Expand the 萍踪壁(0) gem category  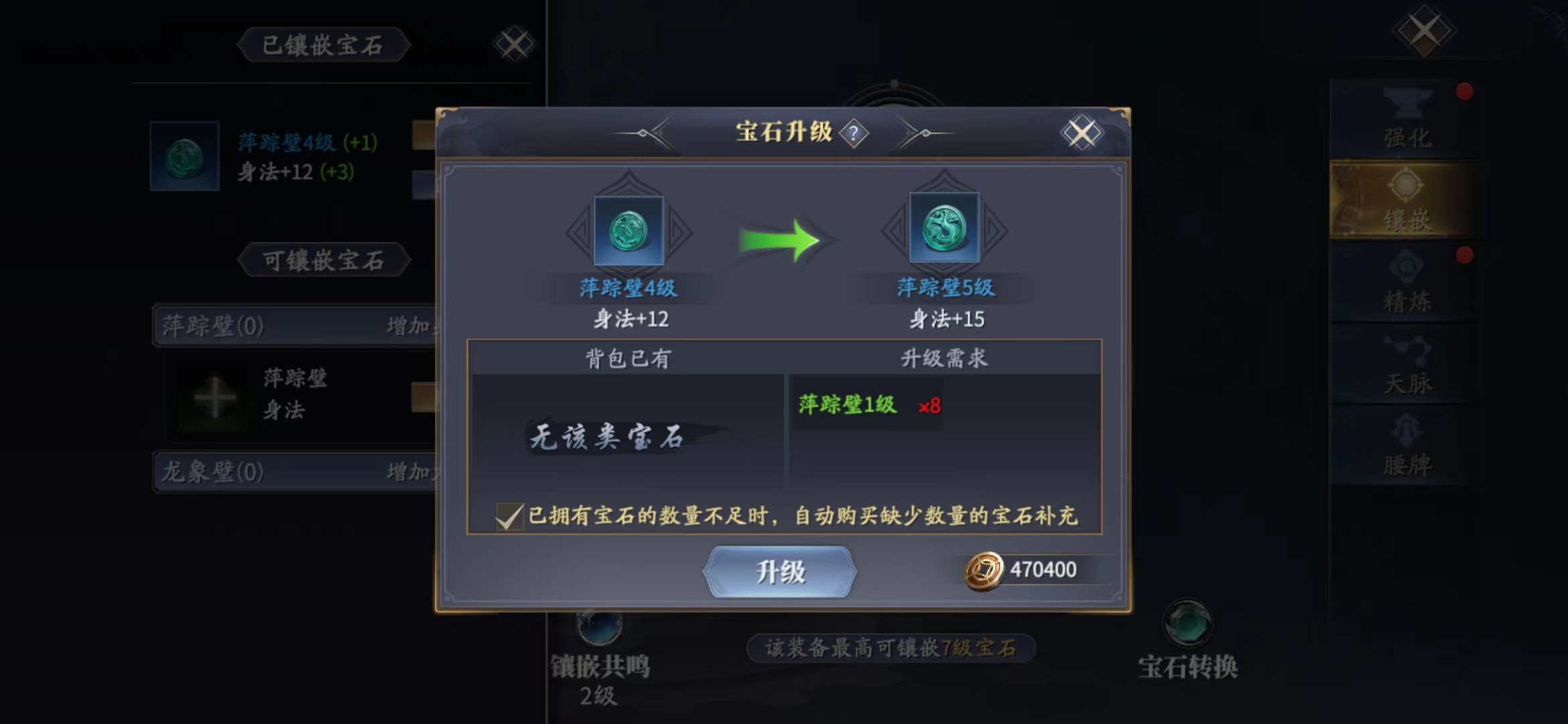[x=295, y=326]
